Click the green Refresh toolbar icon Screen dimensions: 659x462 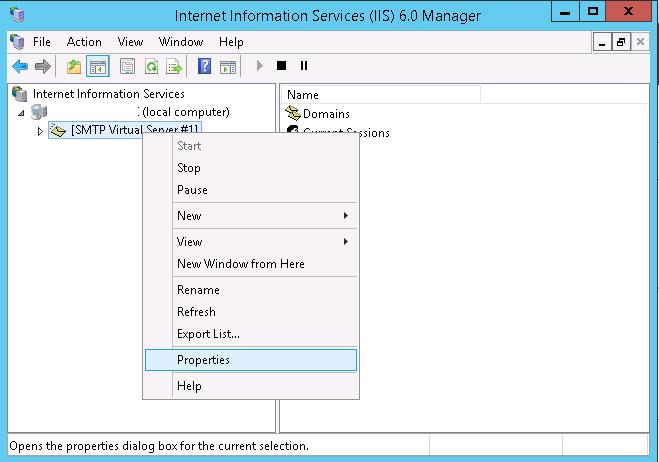pos(151,67)
